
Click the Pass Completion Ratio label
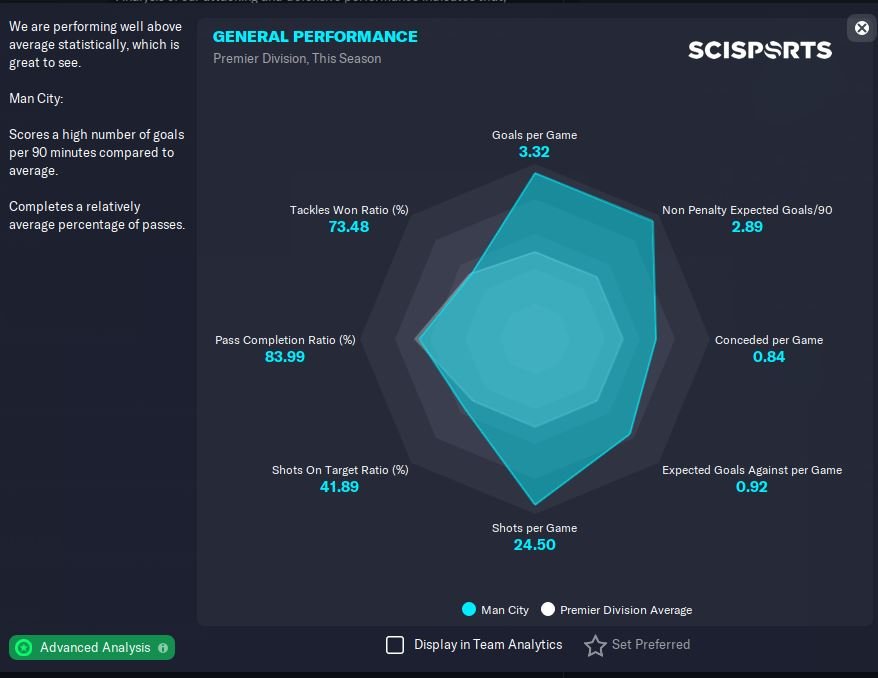pos(285,340)
